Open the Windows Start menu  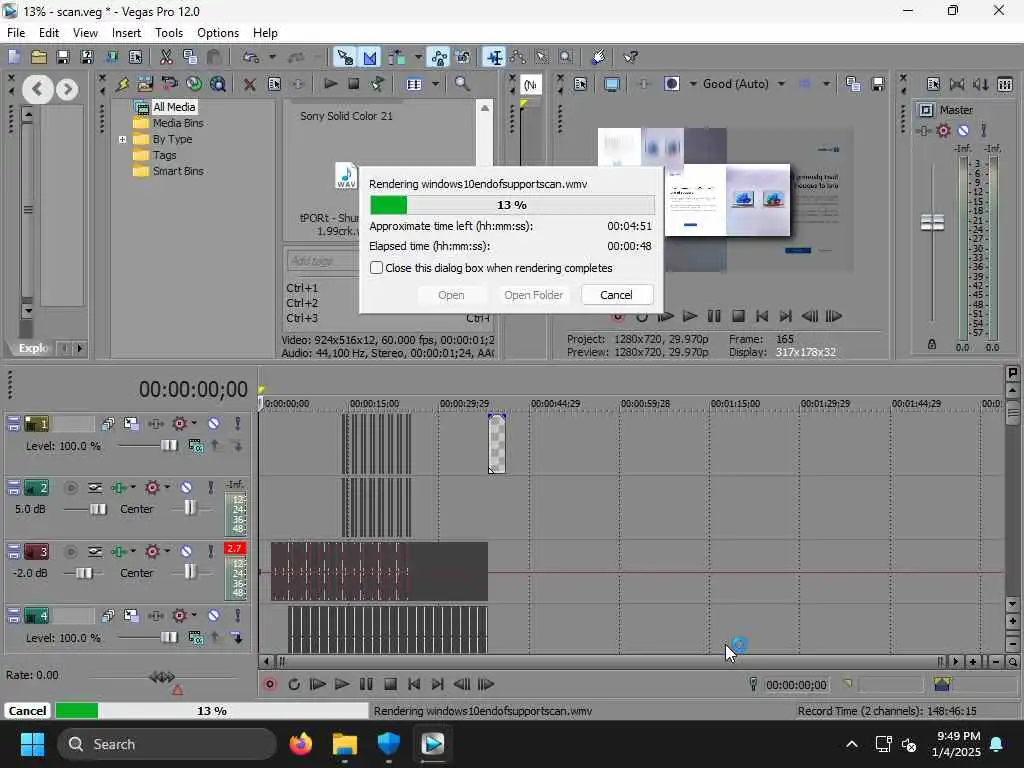point(32,744)
